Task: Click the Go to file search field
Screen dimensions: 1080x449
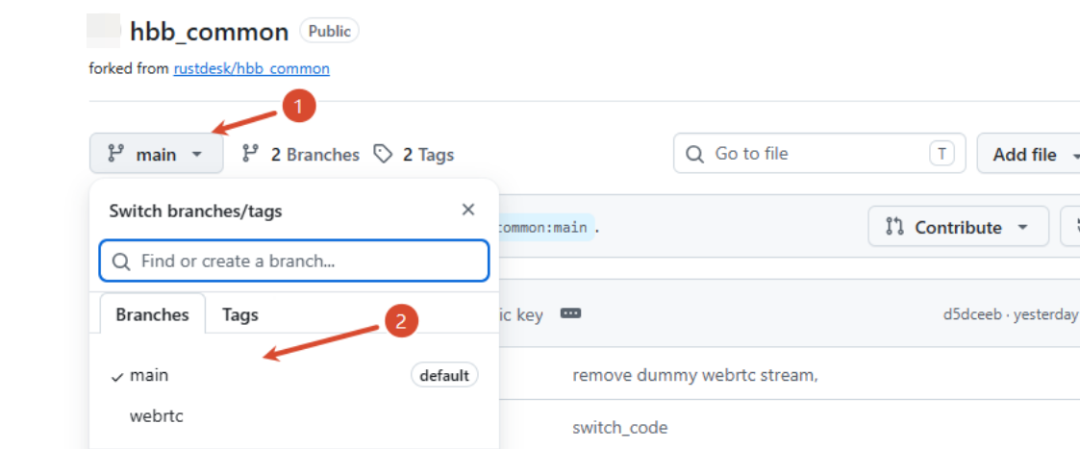Action: 819,154
